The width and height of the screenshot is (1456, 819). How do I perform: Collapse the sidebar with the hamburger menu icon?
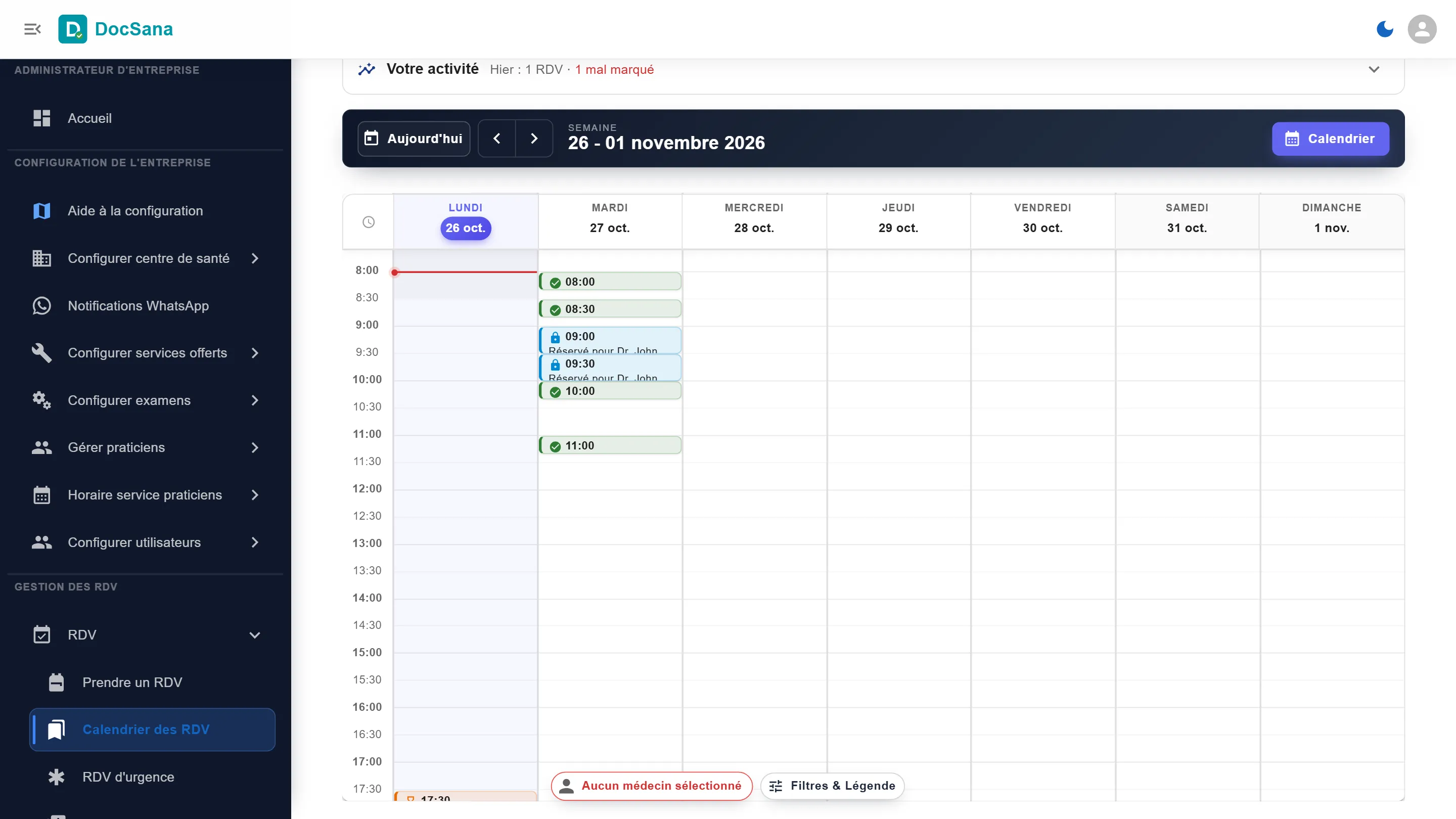32,29
